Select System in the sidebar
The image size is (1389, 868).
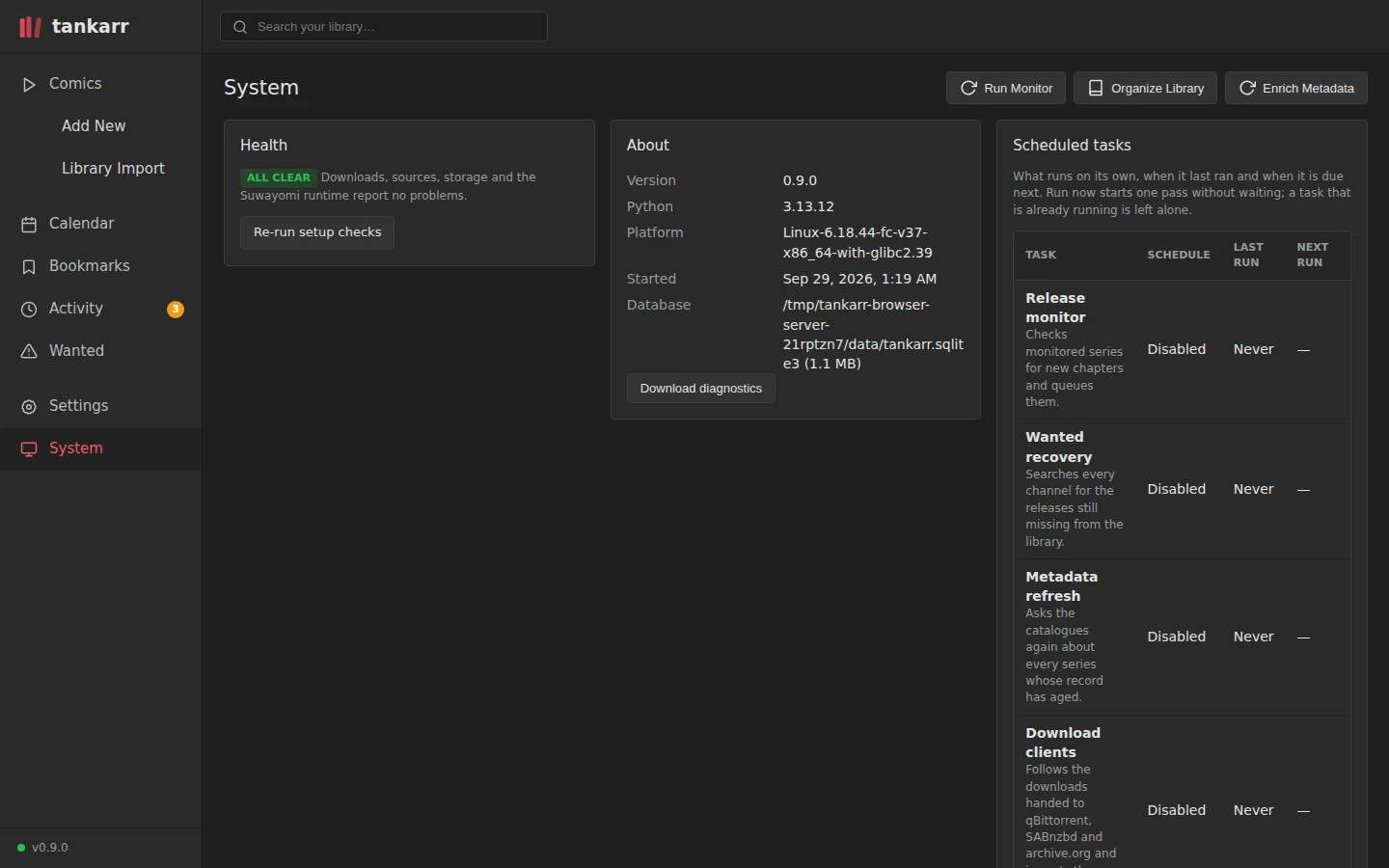101,448
